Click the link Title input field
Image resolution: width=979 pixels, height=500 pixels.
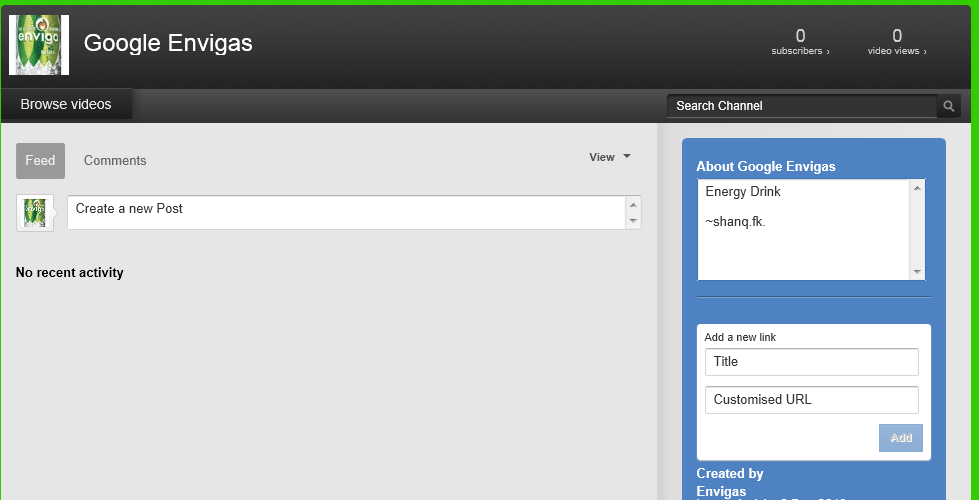pyautogui.click(x=812, y=362)
